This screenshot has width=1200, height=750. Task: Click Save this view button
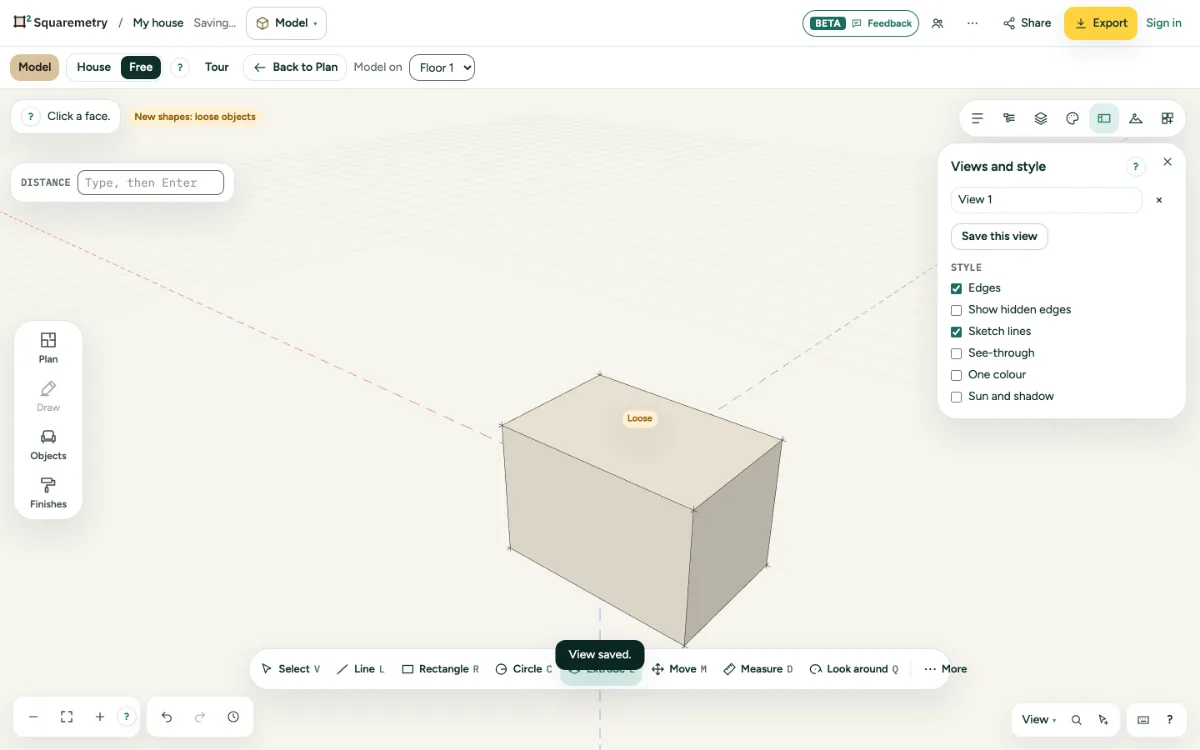(x=999, y=237)
